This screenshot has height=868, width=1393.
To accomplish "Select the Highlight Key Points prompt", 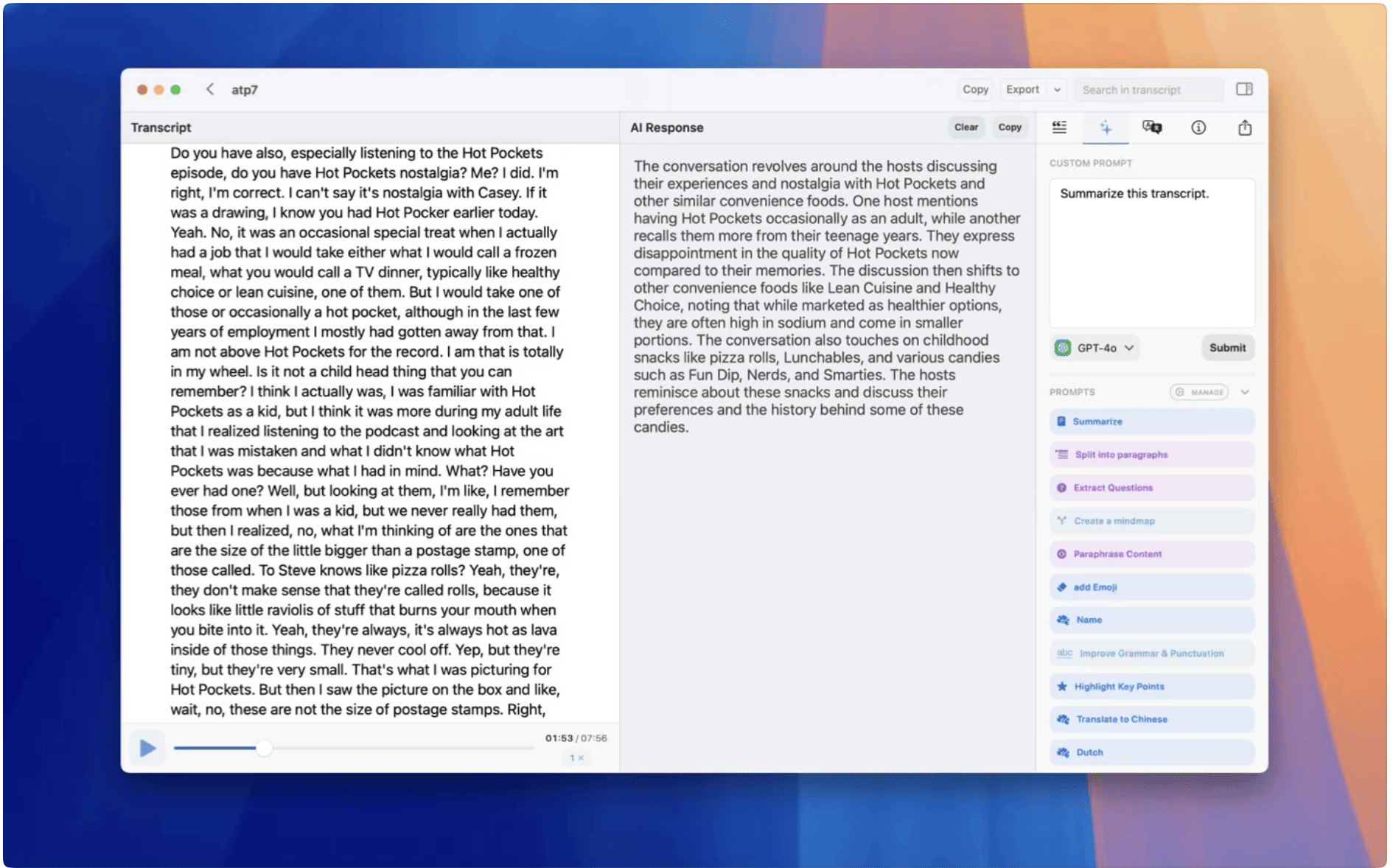I will tap(1151, 686).
